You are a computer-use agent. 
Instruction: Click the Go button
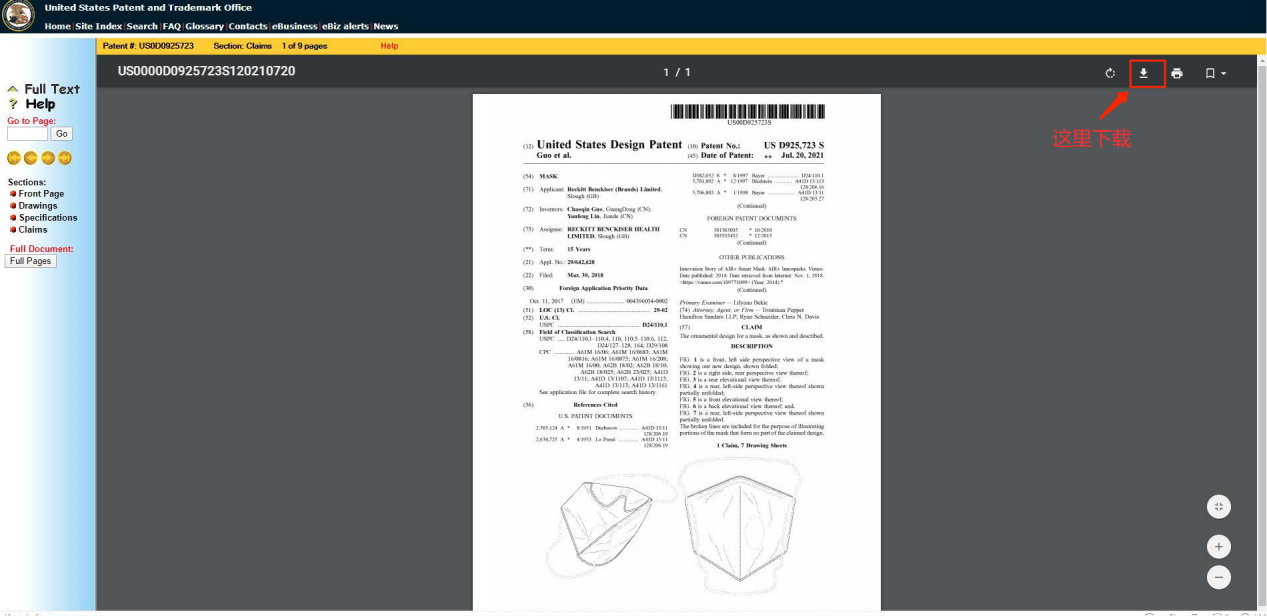(62, 134)
